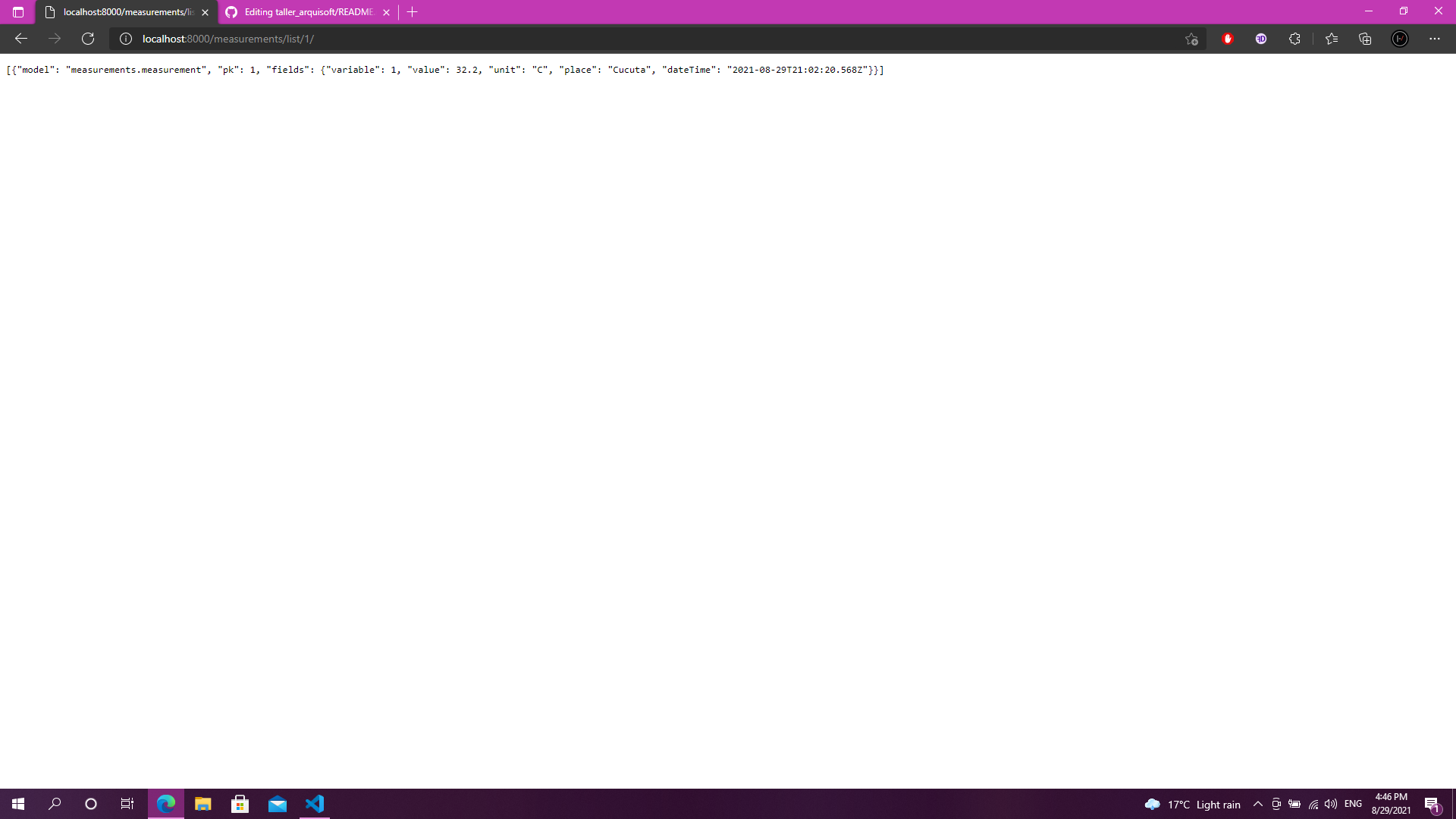This screenshot has width=1456, height=819.
Task: Open the tab actions menu icon
Action: click(x=18, y=12)
